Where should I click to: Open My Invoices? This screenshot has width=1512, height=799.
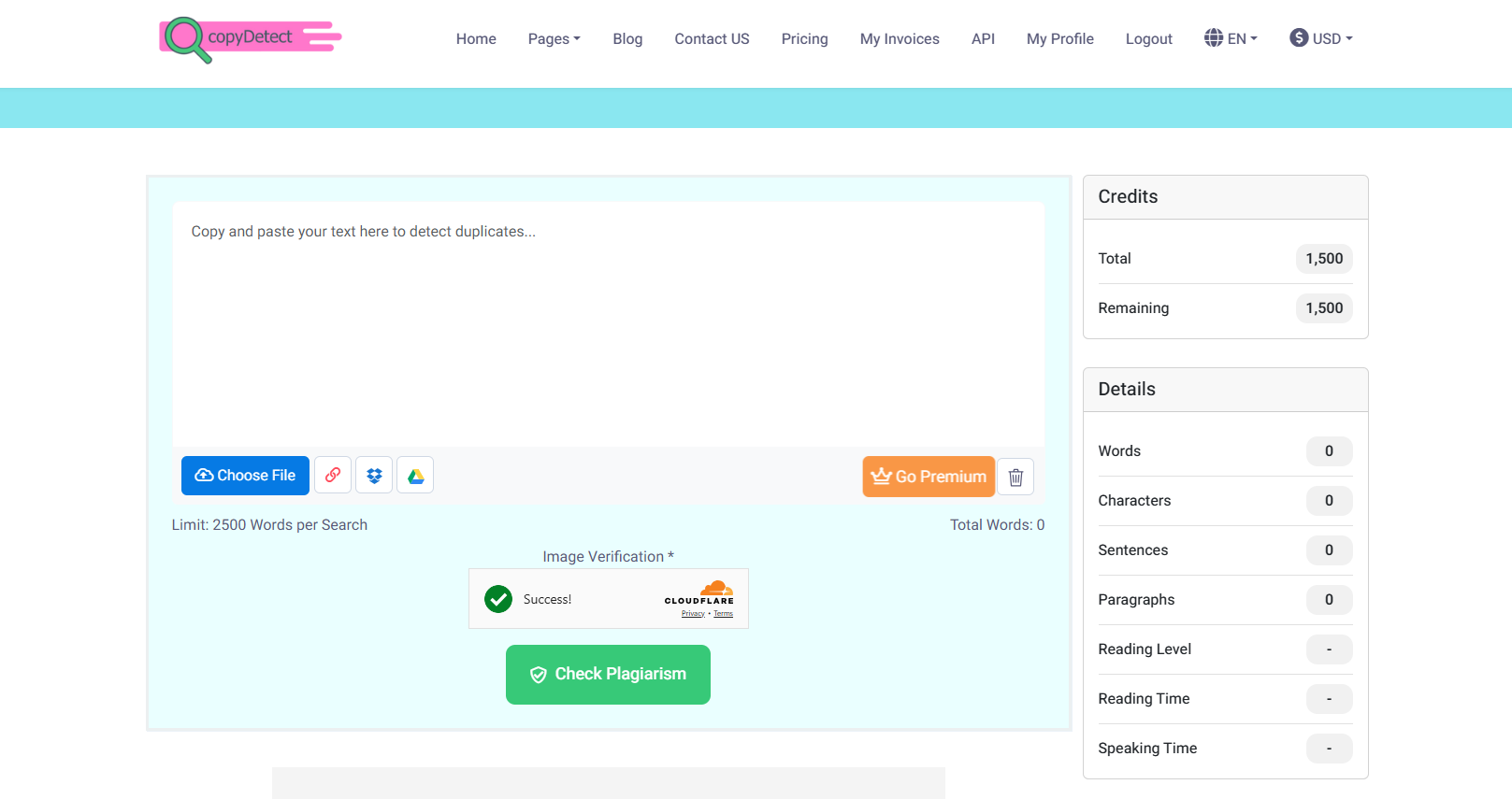(x=900, y=39)
